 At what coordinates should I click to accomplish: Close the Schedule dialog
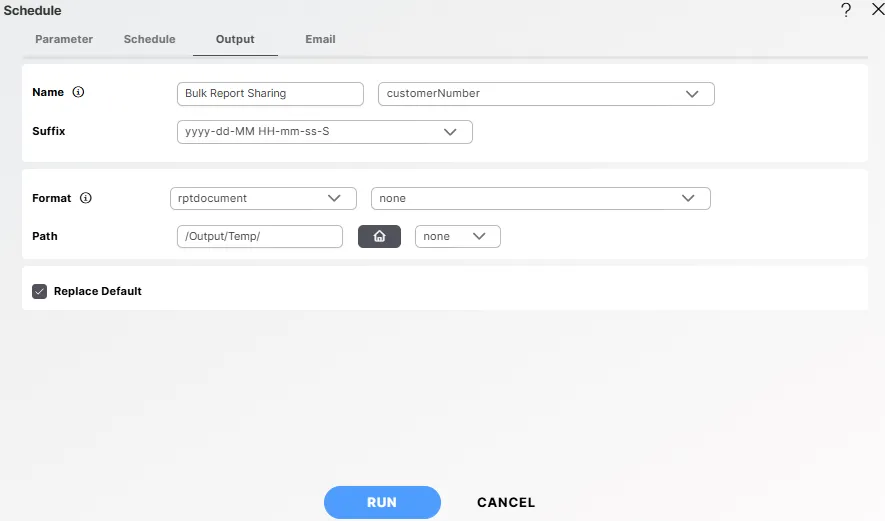point(877,10)
